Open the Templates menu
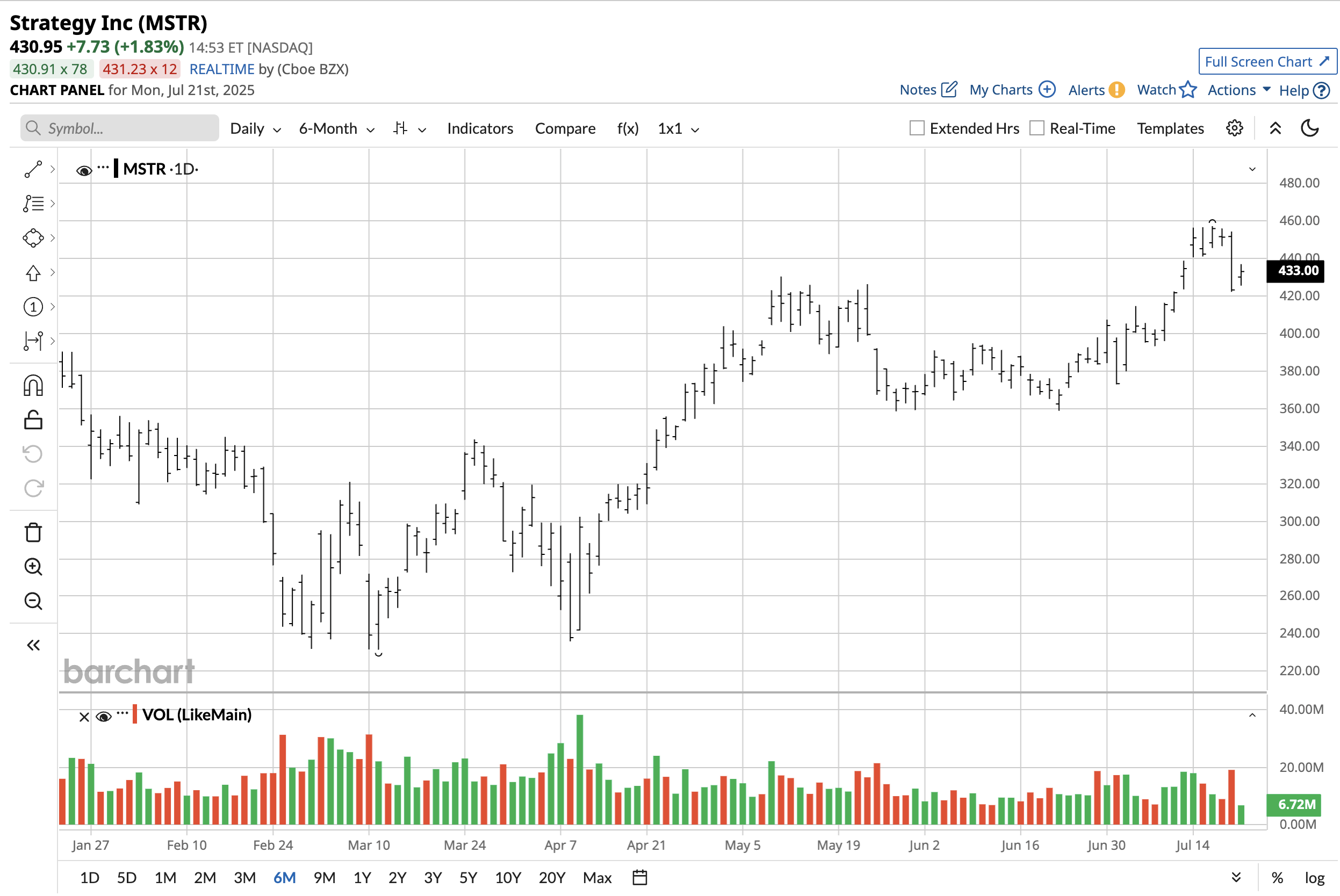Image resolution: width=1340 pixels, height=896 pixels. [1170, 128]
